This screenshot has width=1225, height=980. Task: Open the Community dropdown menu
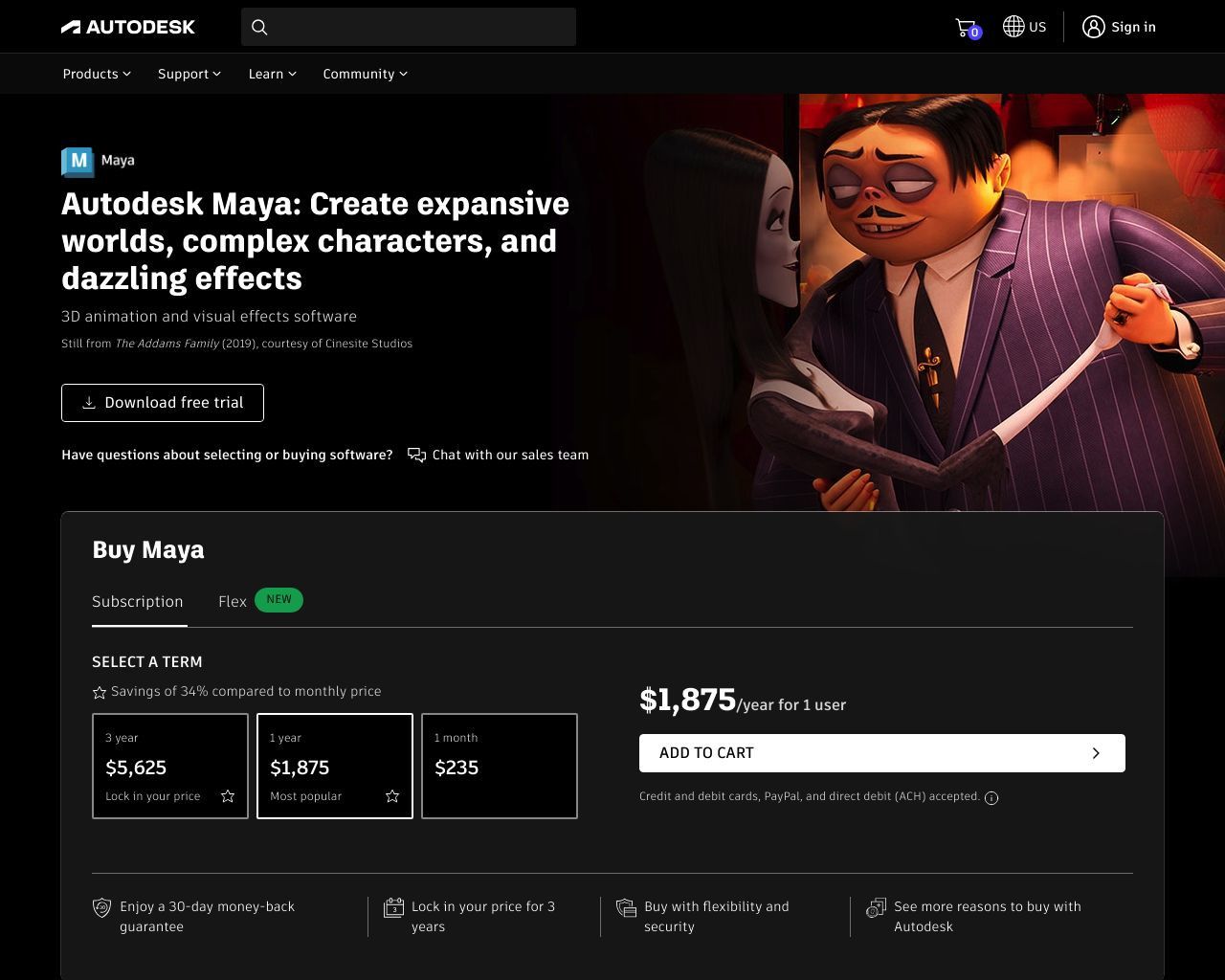(x=365, y=74)
